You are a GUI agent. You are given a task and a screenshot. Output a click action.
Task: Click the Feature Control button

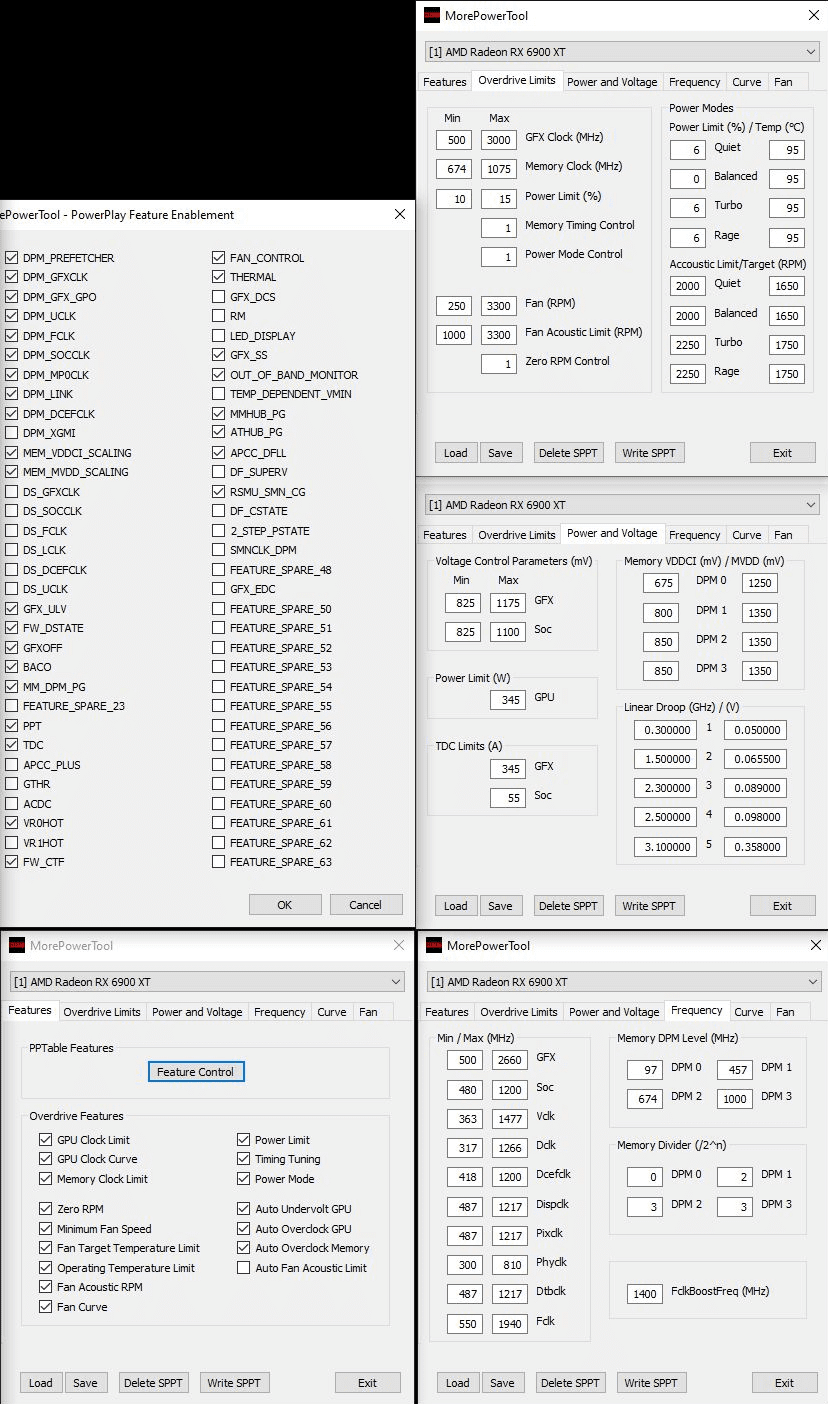pyautogui.click(x=195, y=1072)
